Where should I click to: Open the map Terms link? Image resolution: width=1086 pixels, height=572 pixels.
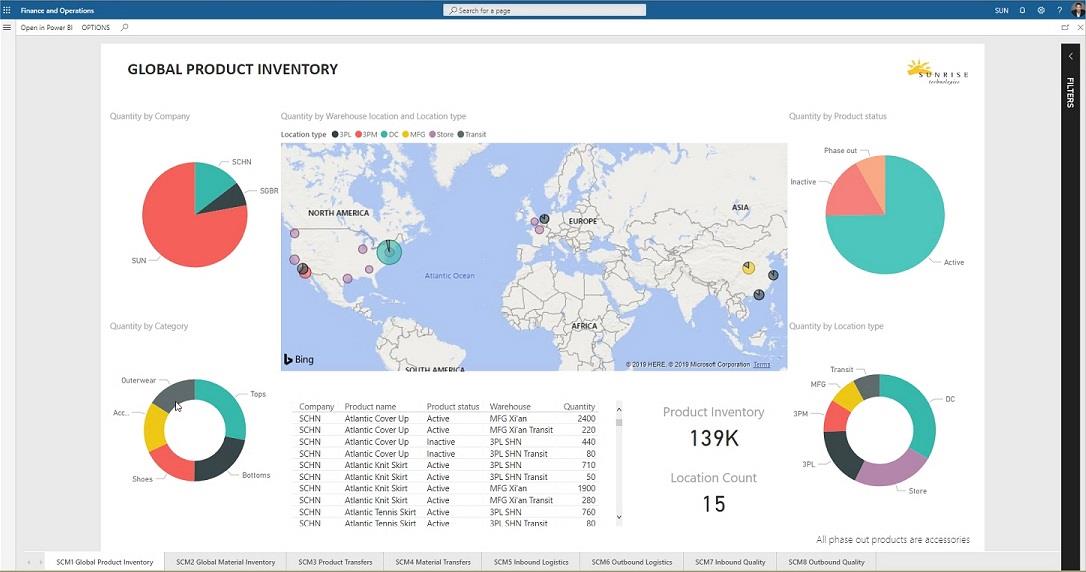click(x=761, y=364)
